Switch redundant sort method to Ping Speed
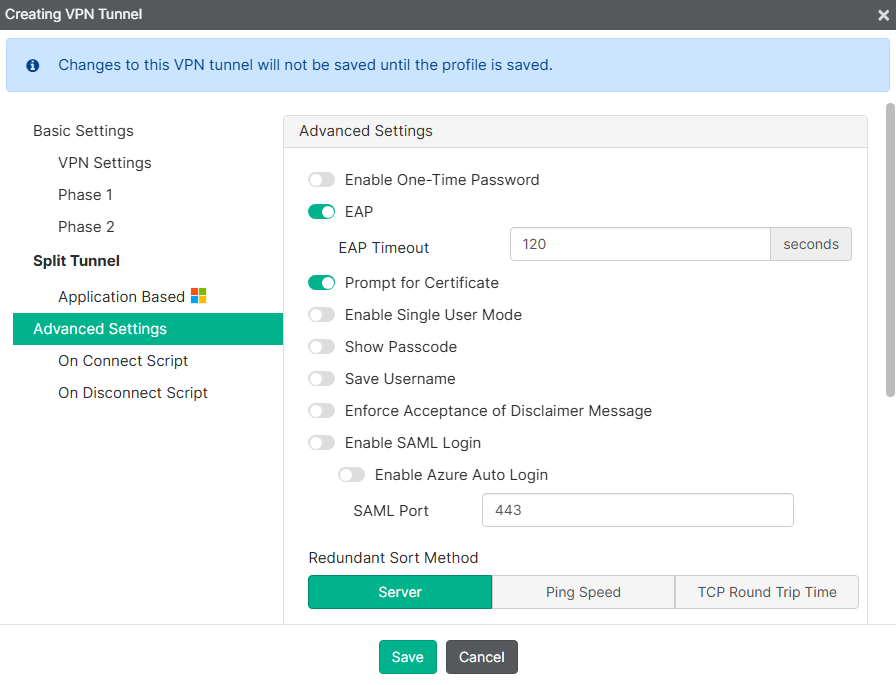 (x=583, y=592)
